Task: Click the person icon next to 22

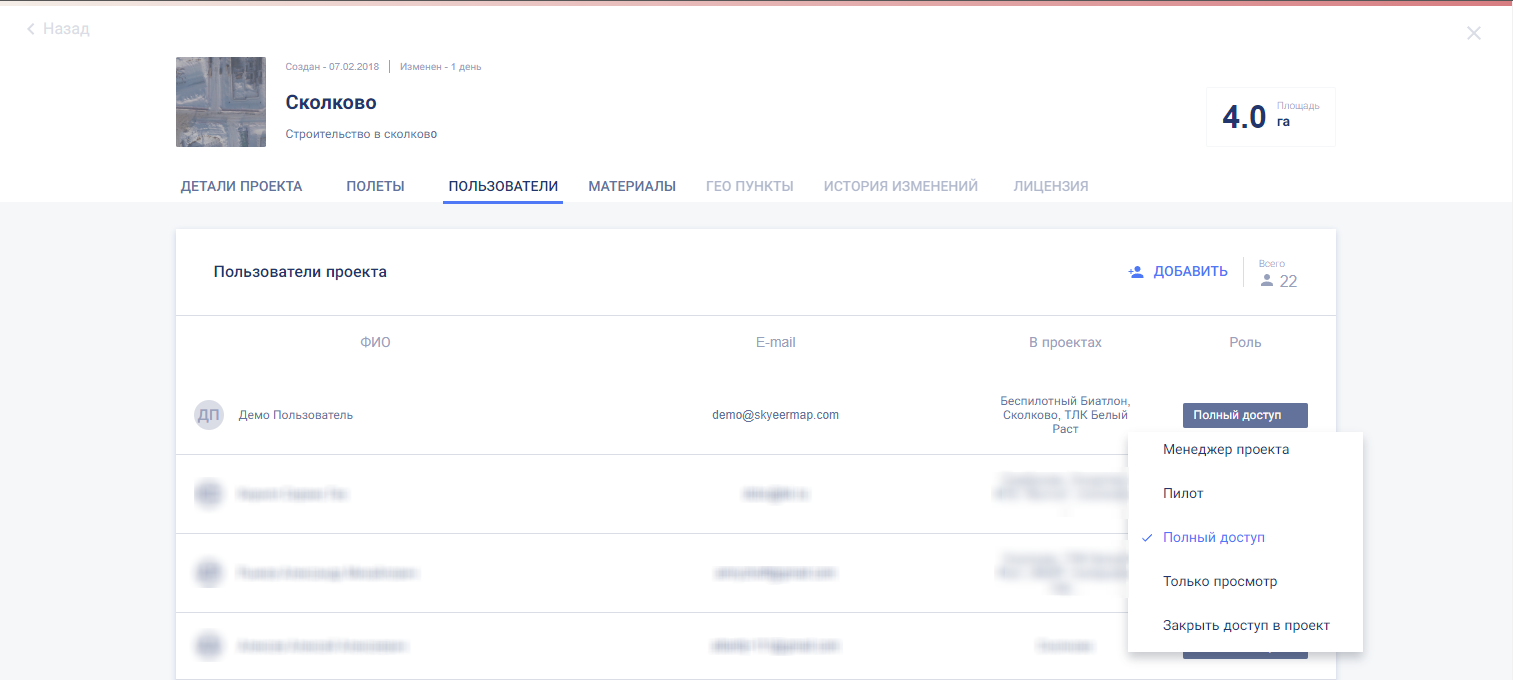Action: coord(1267,281)
